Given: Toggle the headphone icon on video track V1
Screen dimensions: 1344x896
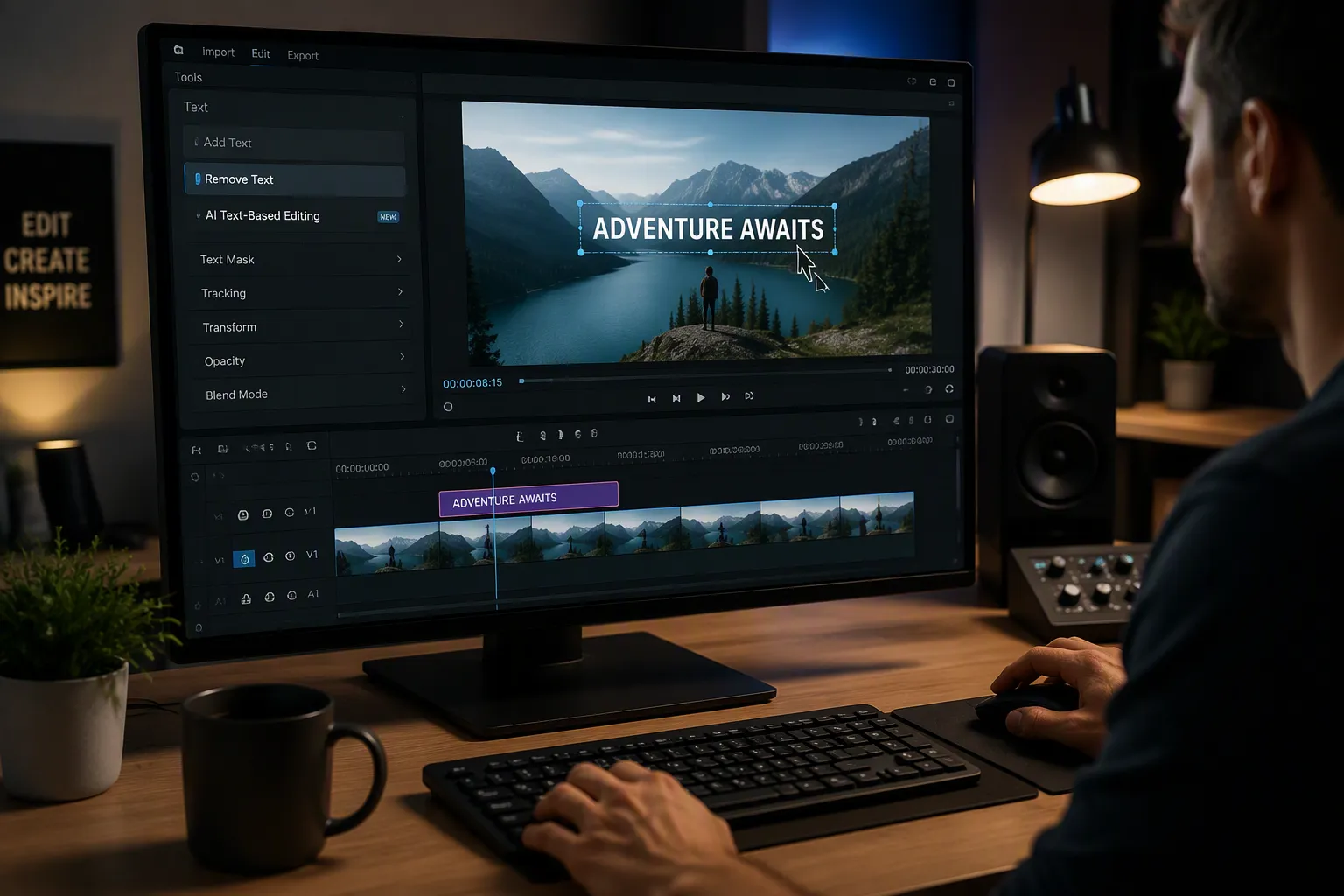Looking at the screenshot, I should (269, 556).
